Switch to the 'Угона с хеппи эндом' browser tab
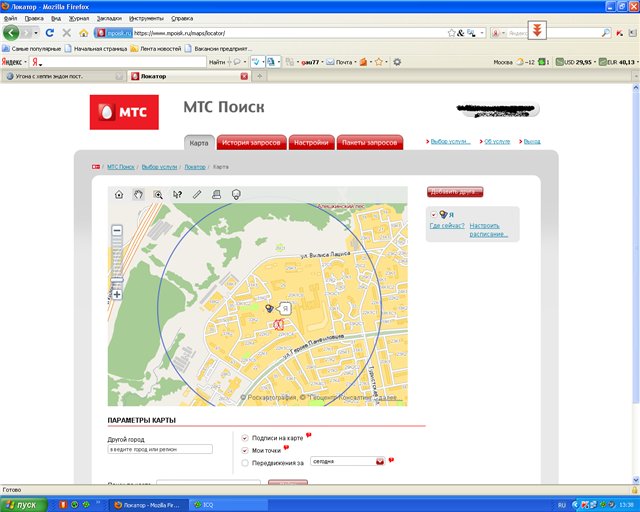The image size is (640, 512). 63,76
